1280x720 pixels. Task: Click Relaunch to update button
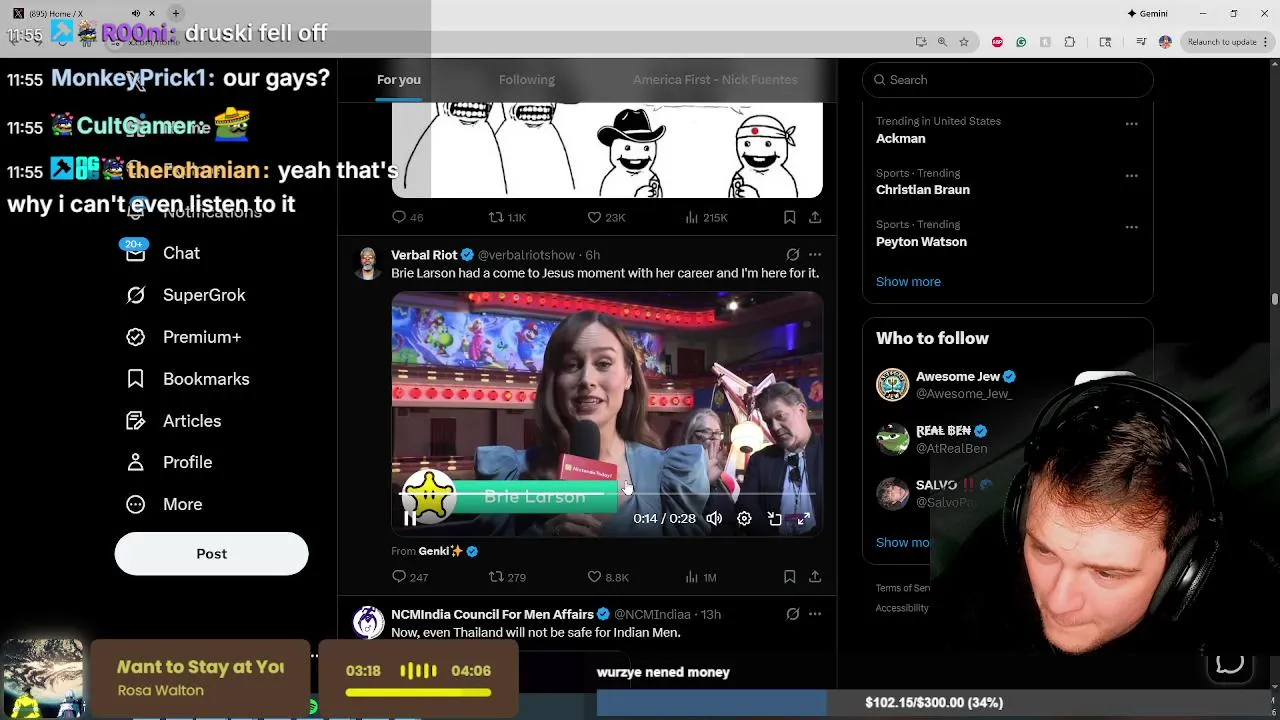(1221, 42)
